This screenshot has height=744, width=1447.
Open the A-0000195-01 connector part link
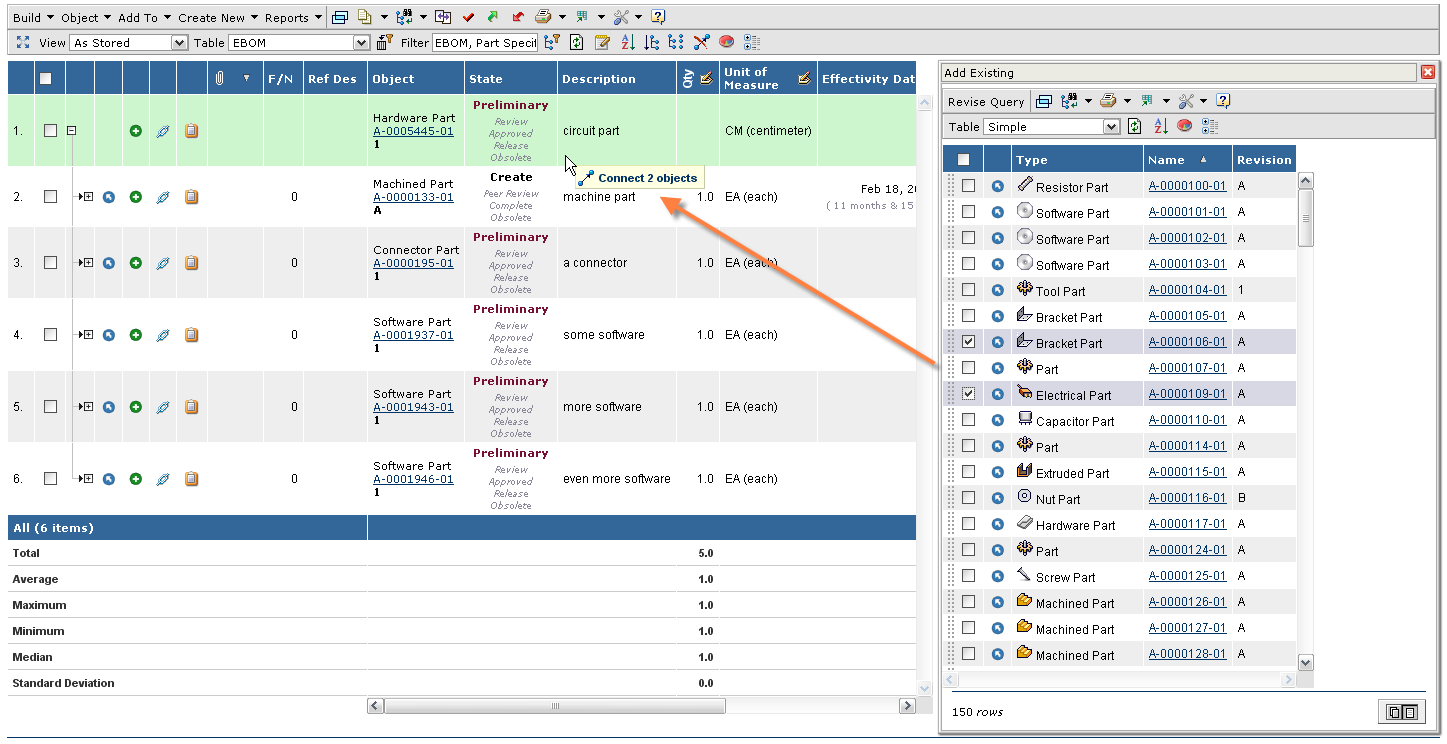[x=413, y=263]
